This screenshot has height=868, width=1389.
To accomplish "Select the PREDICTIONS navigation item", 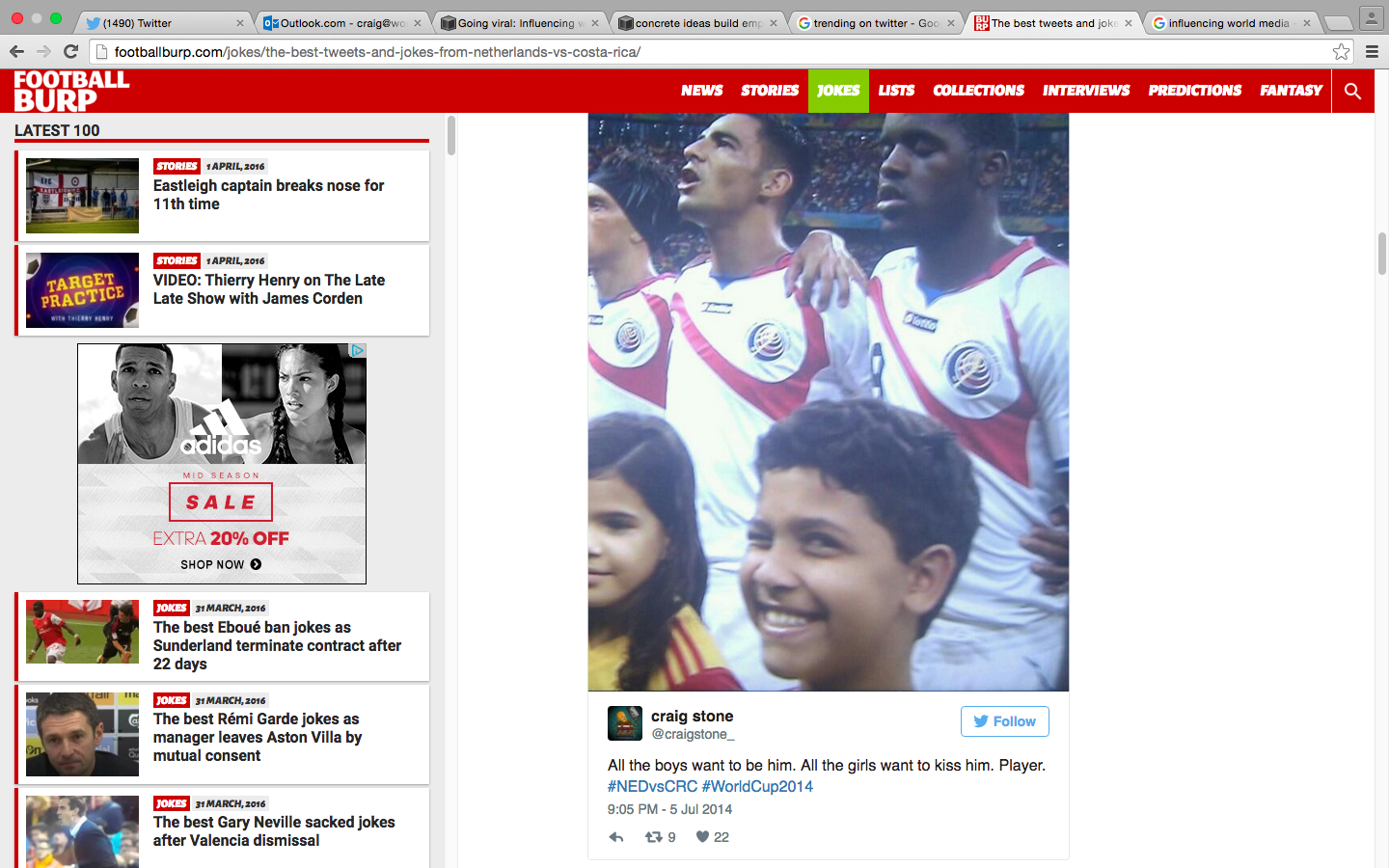I will 1194,91.
